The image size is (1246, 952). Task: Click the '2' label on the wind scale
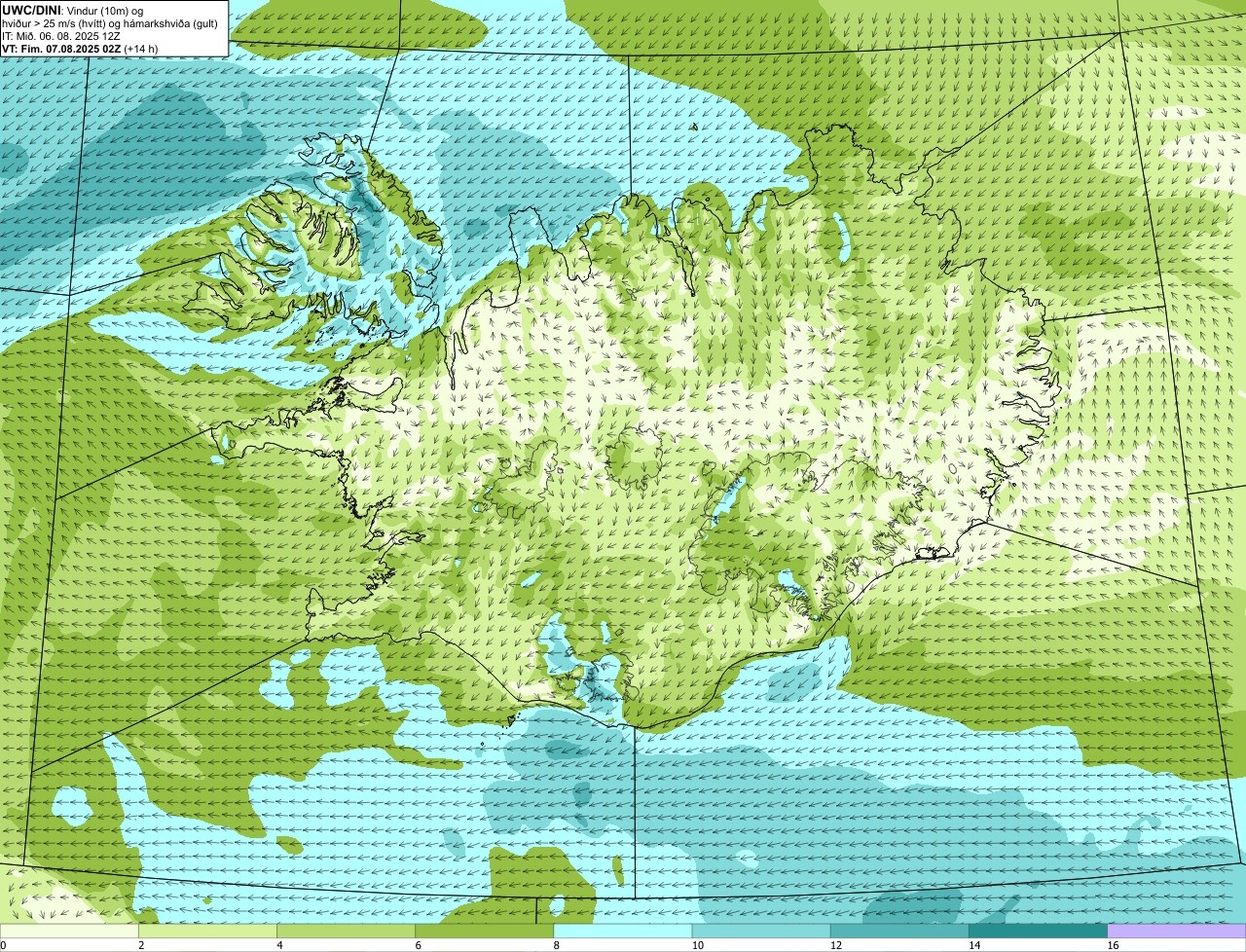coord(141,945)
